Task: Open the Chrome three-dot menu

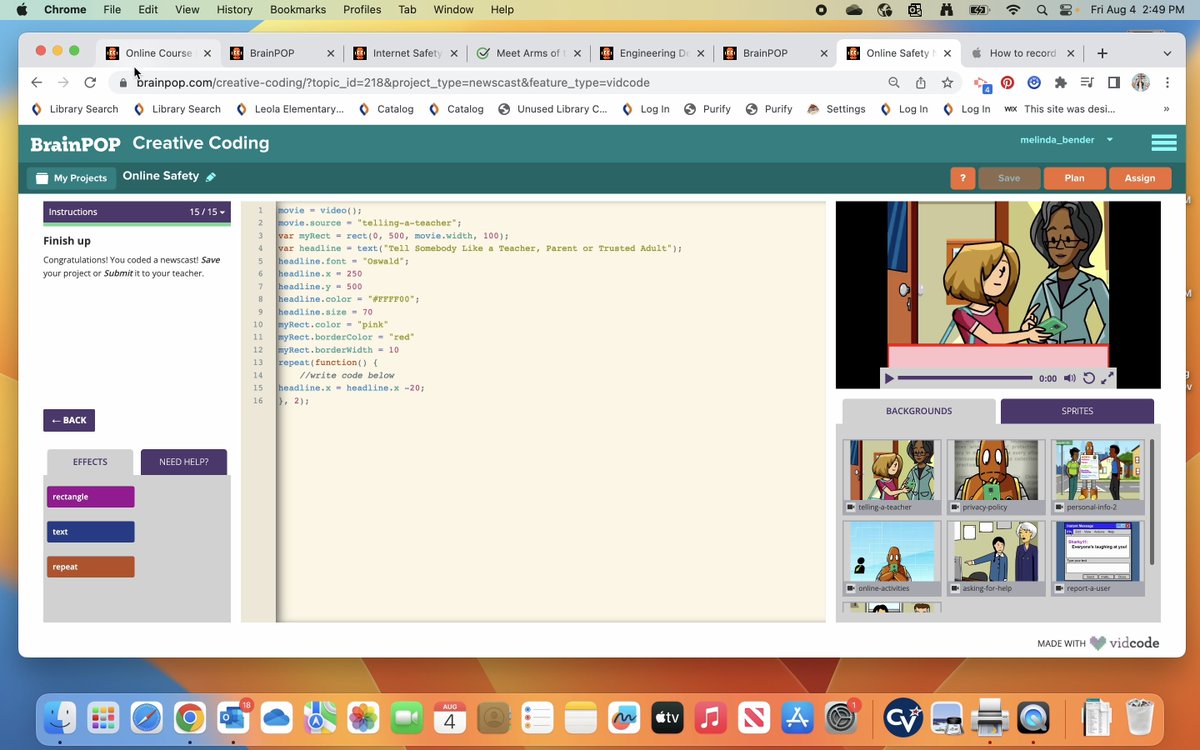Action: (1166, 83)
